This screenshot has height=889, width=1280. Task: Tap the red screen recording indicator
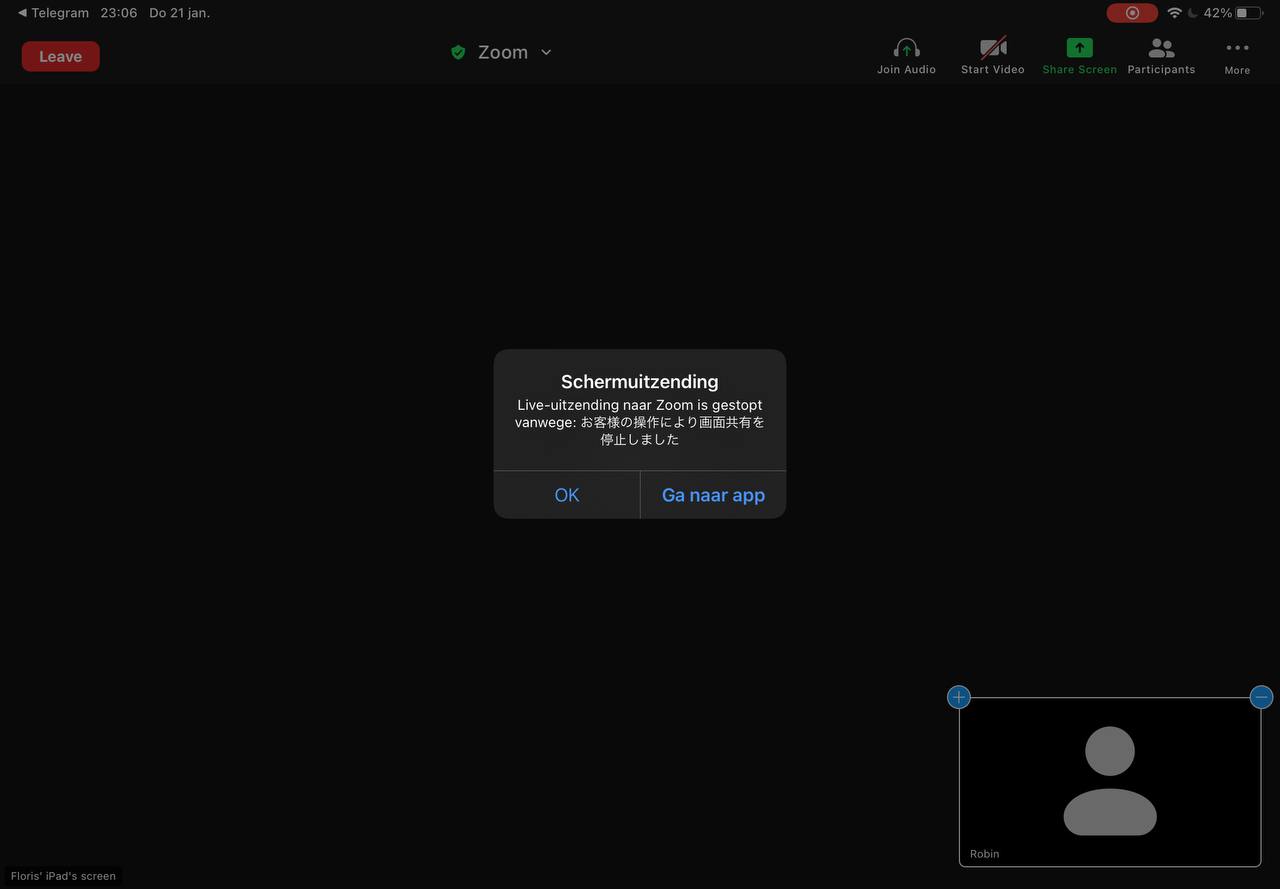(x=1132, y=13)
